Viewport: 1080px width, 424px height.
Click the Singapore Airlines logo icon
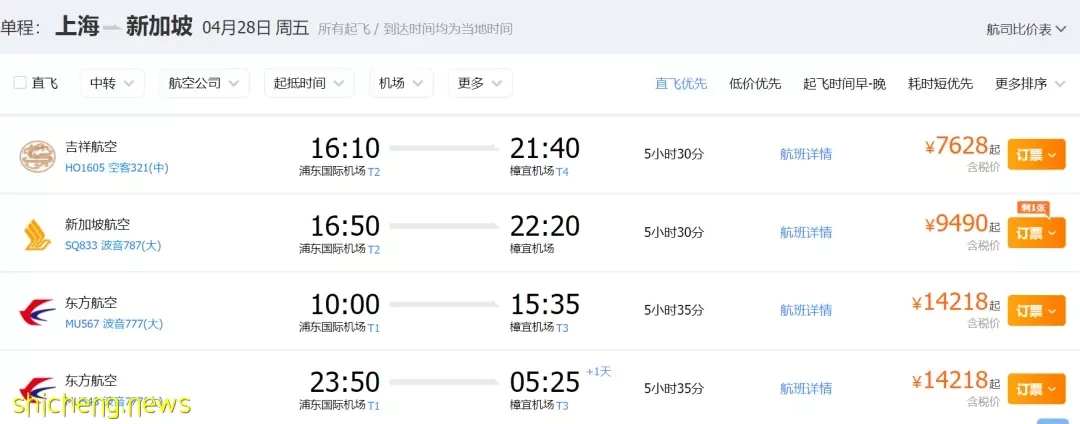pos(38,234)
